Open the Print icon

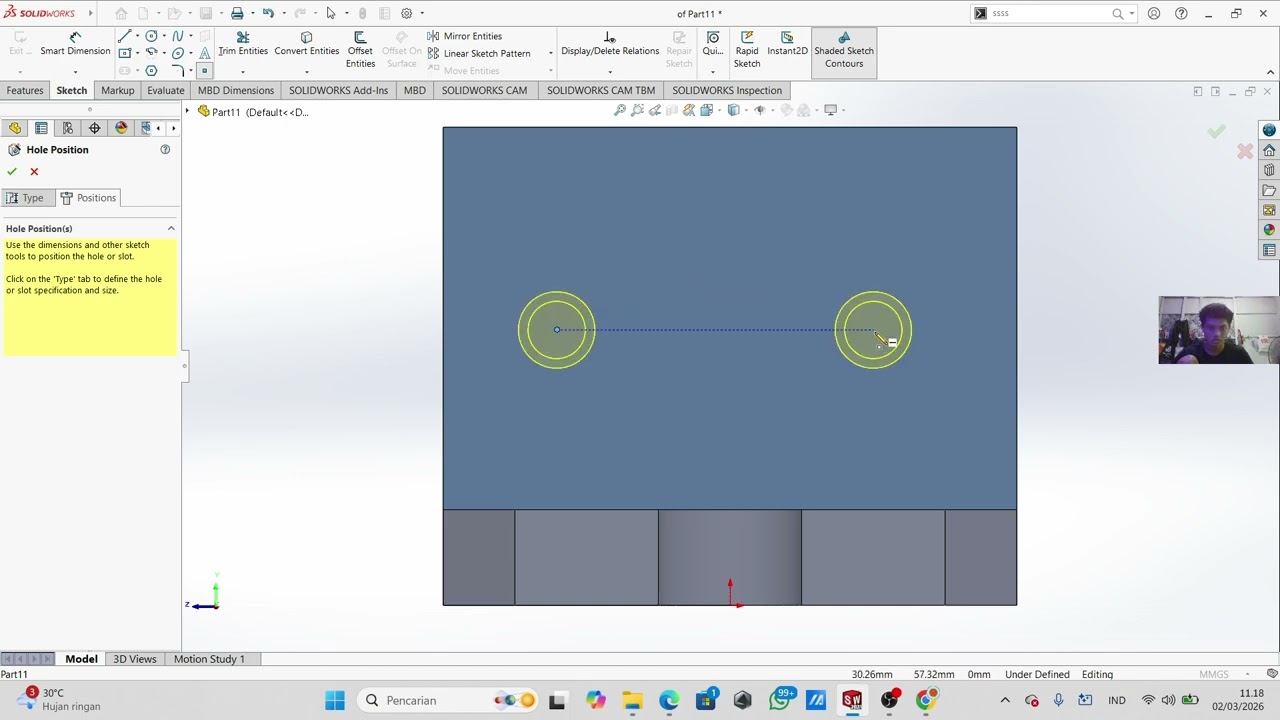[x=237, y=13]
